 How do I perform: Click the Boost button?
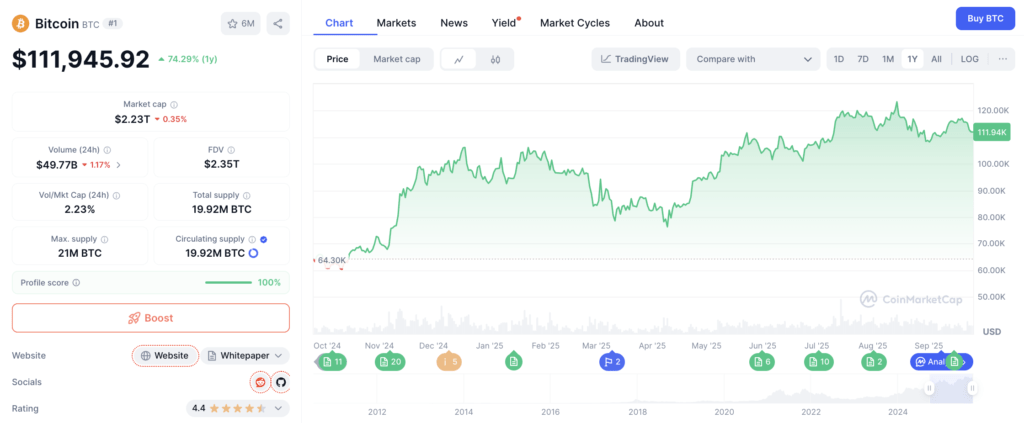[x=151, y=318]
